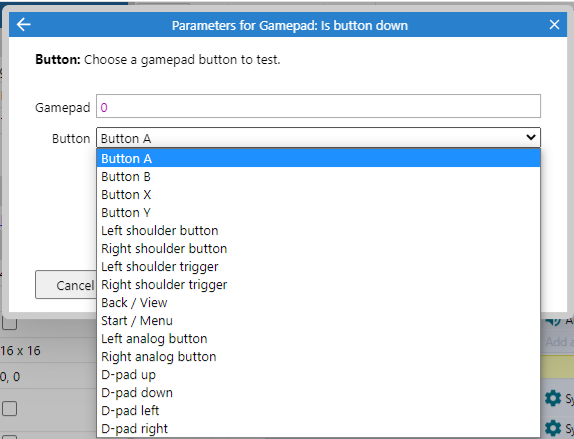Click the lower gear icon at bottom right
This screenshot has width=574, height=439.
coord(553,428)
